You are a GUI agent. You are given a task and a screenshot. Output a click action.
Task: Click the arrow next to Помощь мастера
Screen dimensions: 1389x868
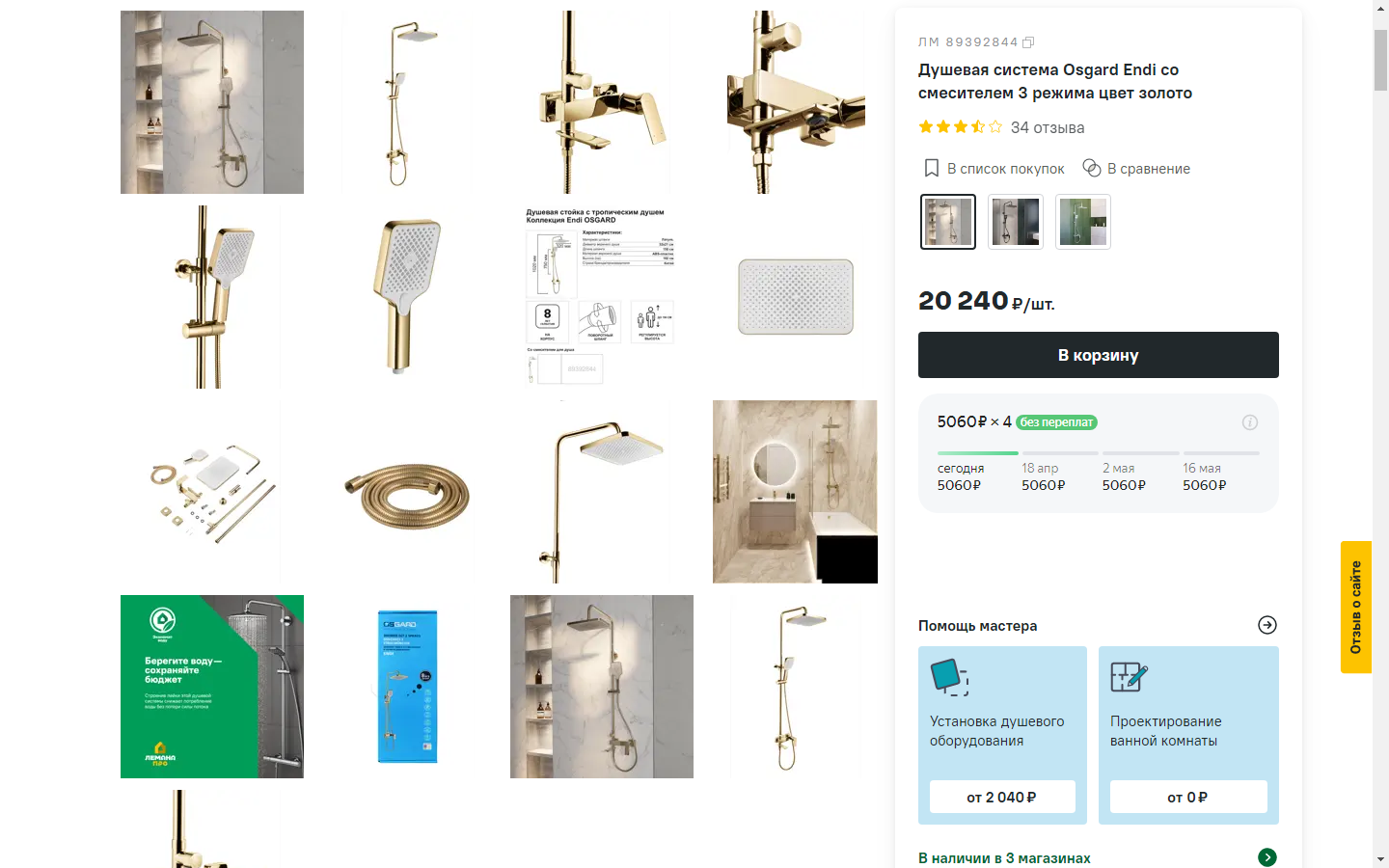(x=1267, y=625)
